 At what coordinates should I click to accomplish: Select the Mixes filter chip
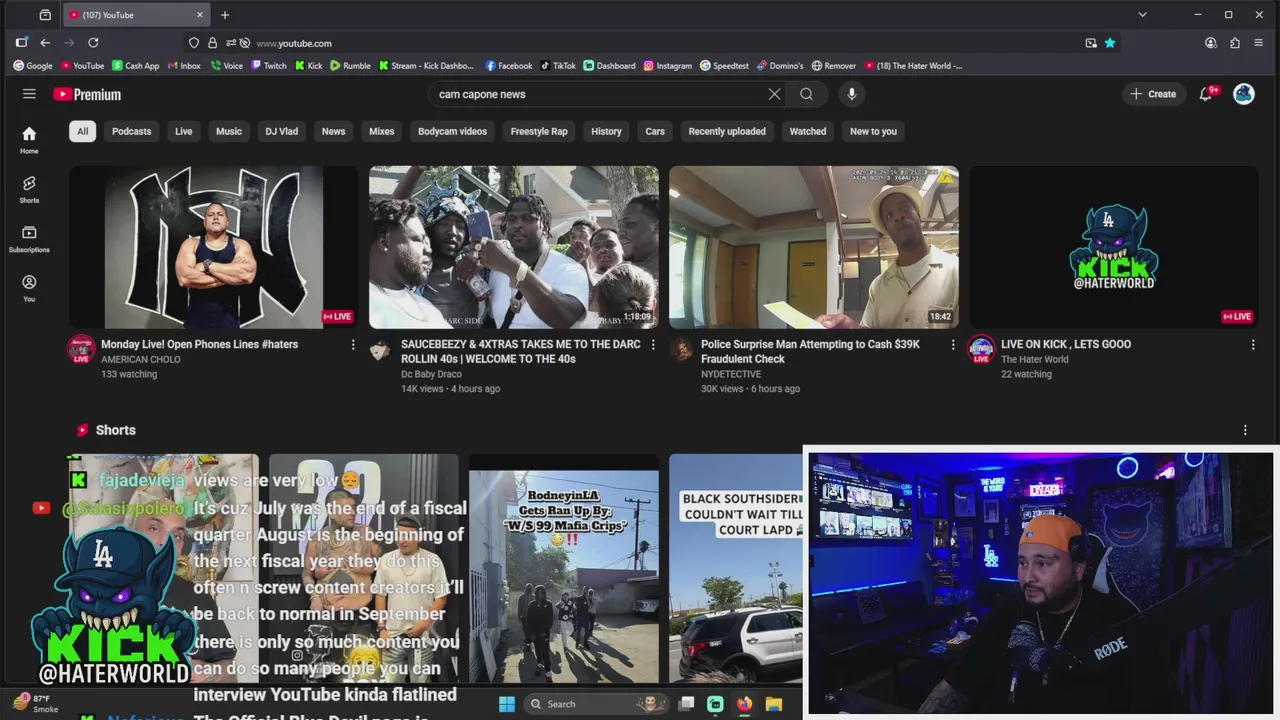[382, 131]
